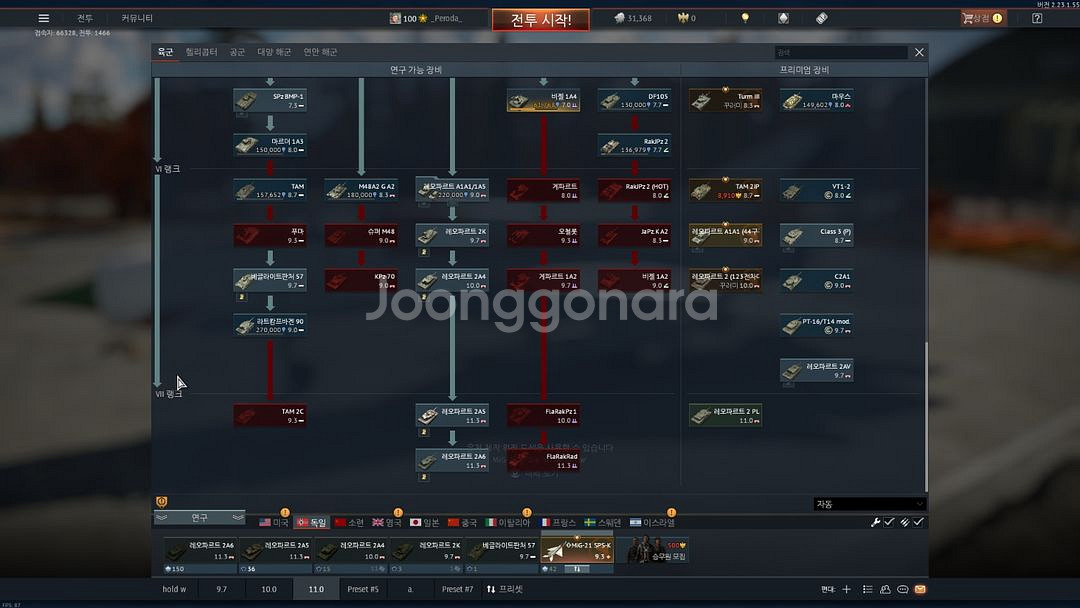The image size is (1080, 608).
Task: Open the 자동 dropdown
Action: pos(869,504)
